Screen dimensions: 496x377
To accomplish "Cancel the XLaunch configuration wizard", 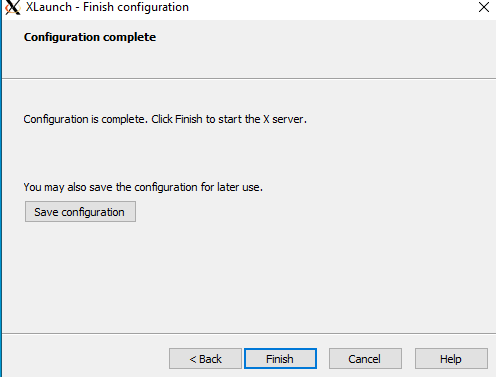I will (x=365, y=359).
